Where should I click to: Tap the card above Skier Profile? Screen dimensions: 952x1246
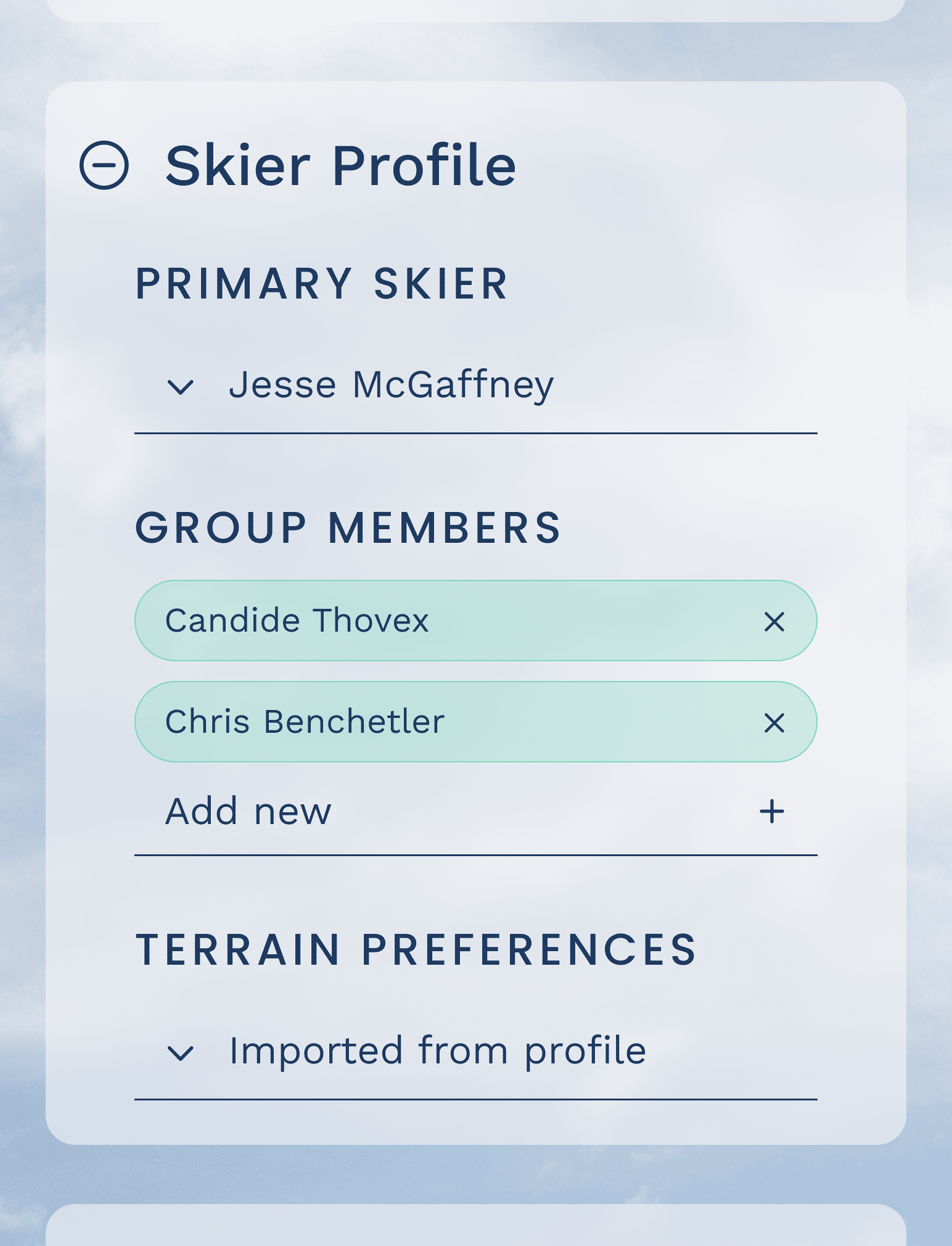point(476,10)
